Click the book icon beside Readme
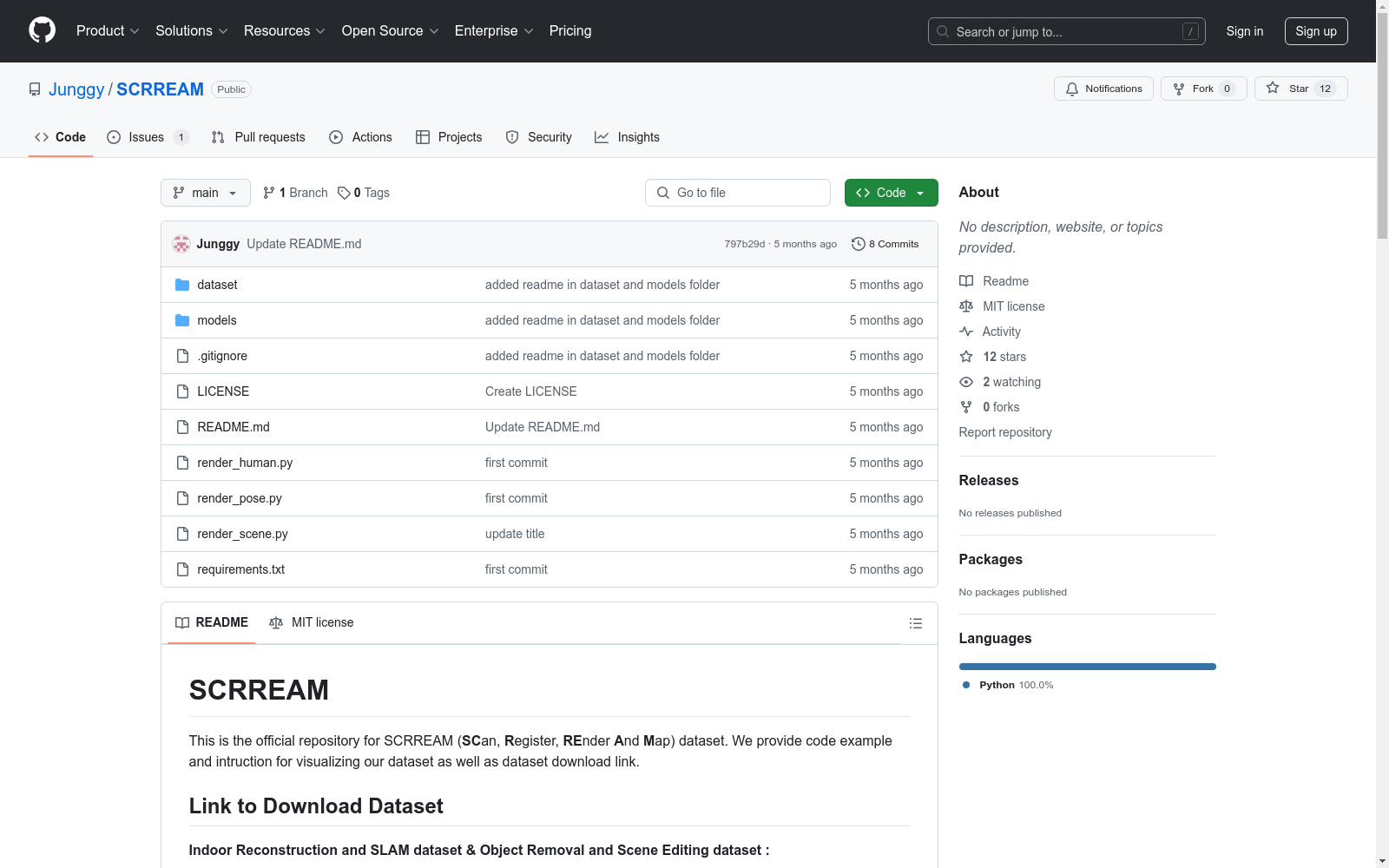 (966, 281)
